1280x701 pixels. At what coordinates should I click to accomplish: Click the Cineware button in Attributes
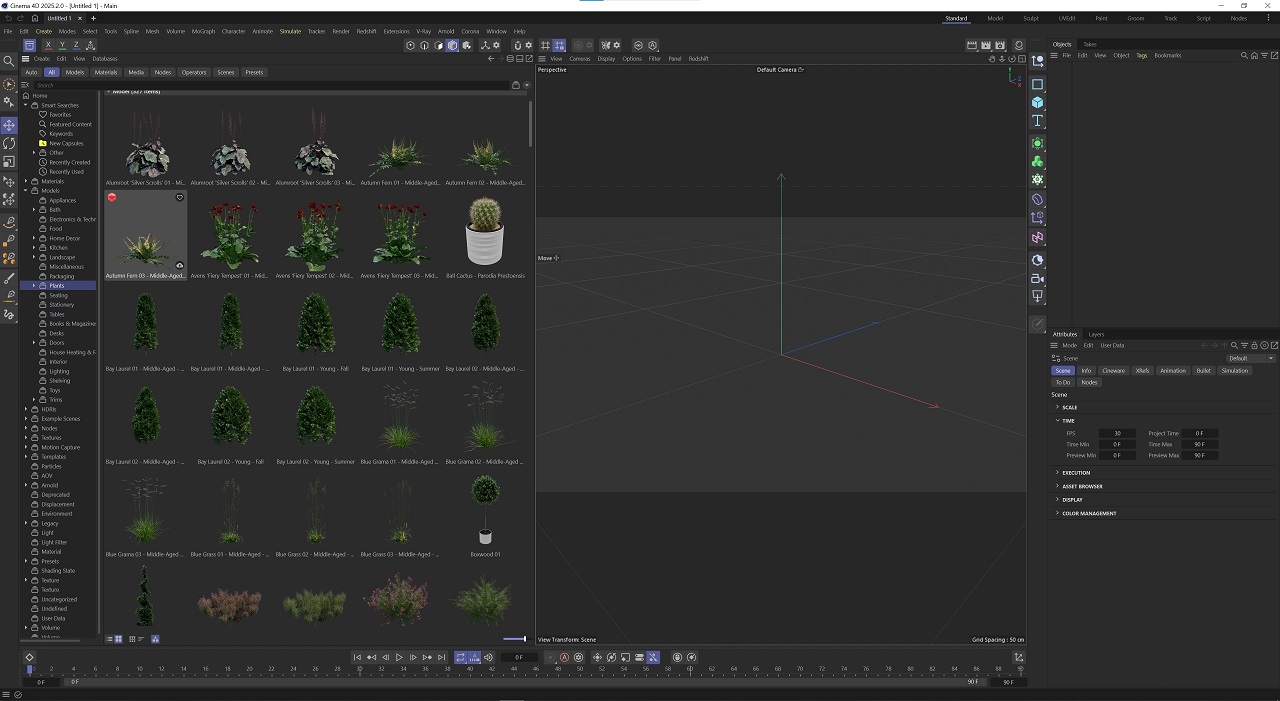[1113, 371]
